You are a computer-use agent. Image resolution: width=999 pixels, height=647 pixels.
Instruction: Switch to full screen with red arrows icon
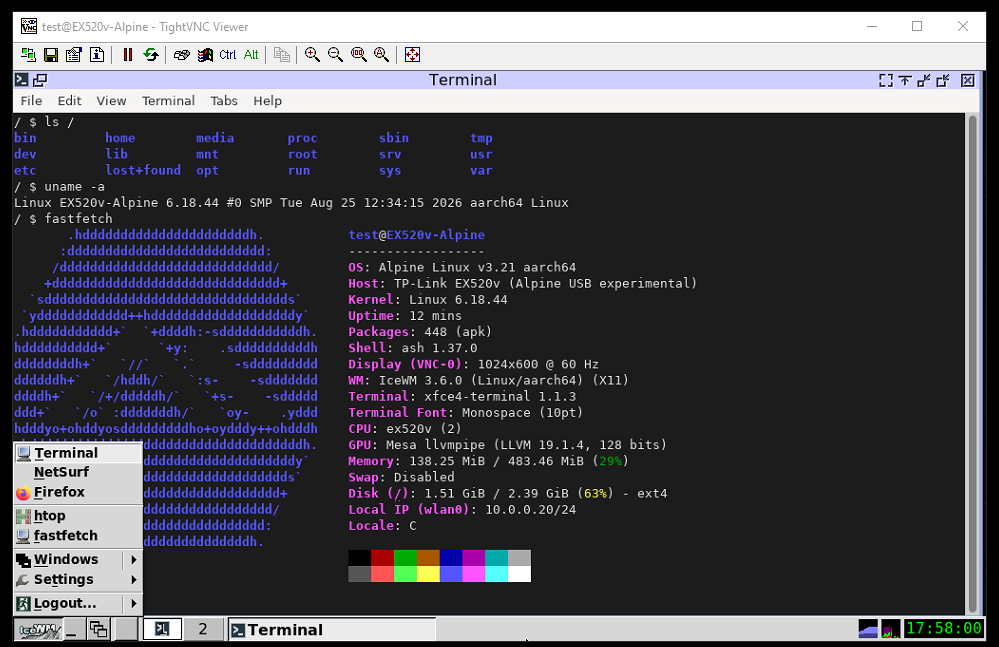tap(412, 55)
